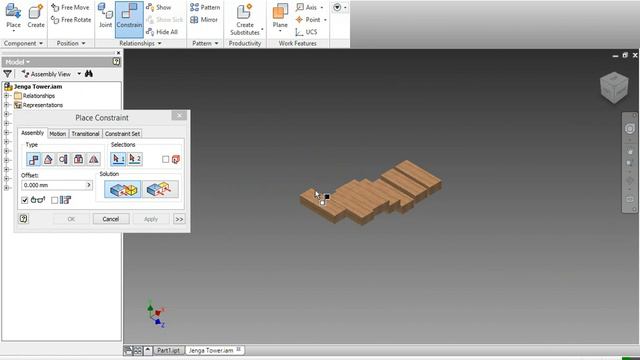
Task: Expand the dialog with the >> button
Action: tap(179, 219)
